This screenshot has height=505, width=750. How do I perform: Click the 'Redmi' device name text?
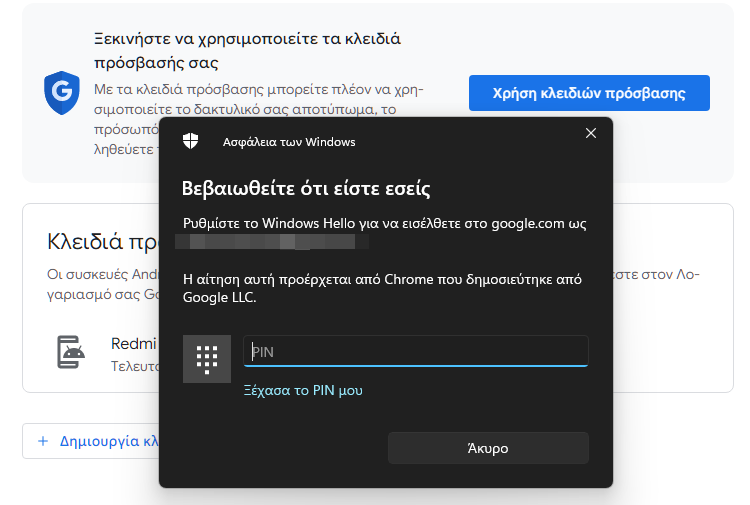[133, 343]
